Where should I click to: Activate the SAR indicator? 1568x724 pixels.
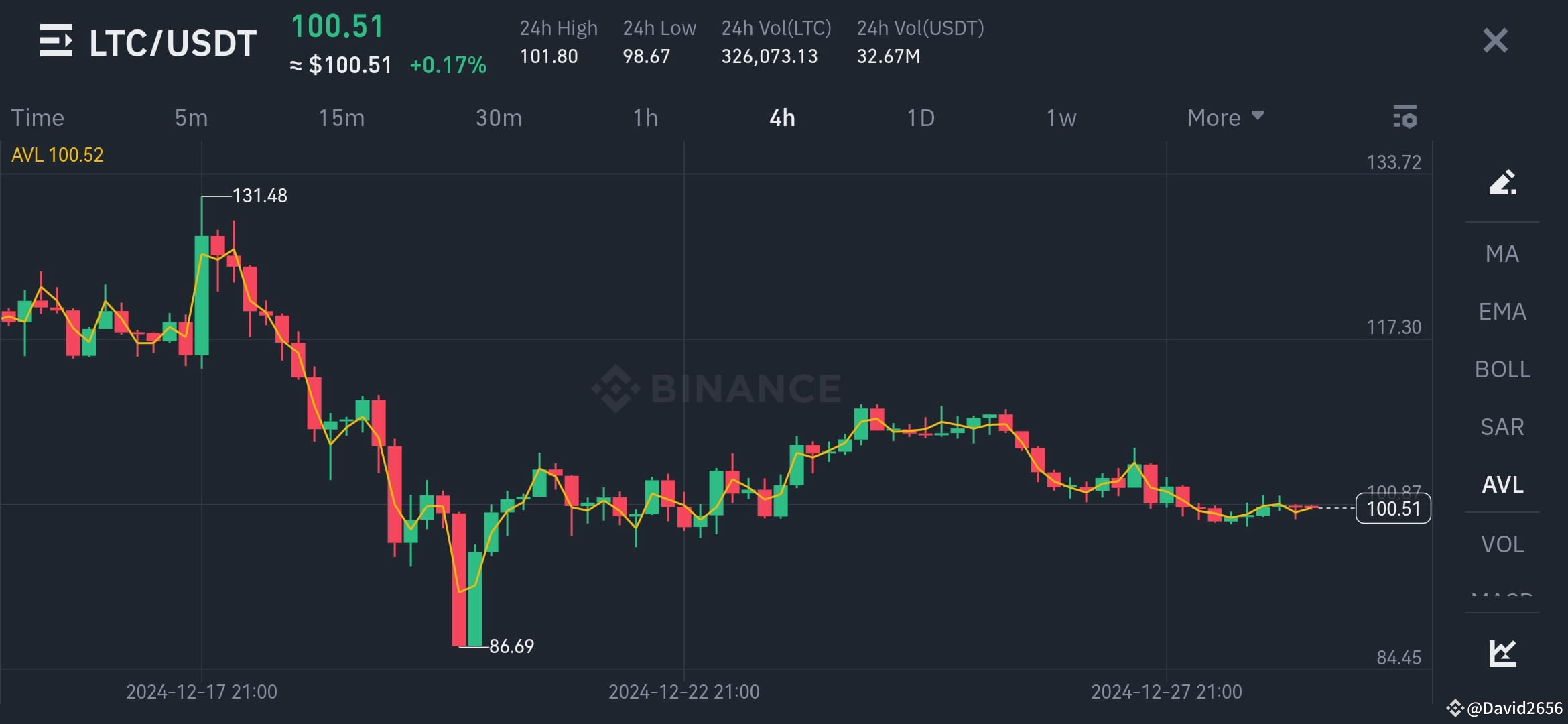[1502, 426]
